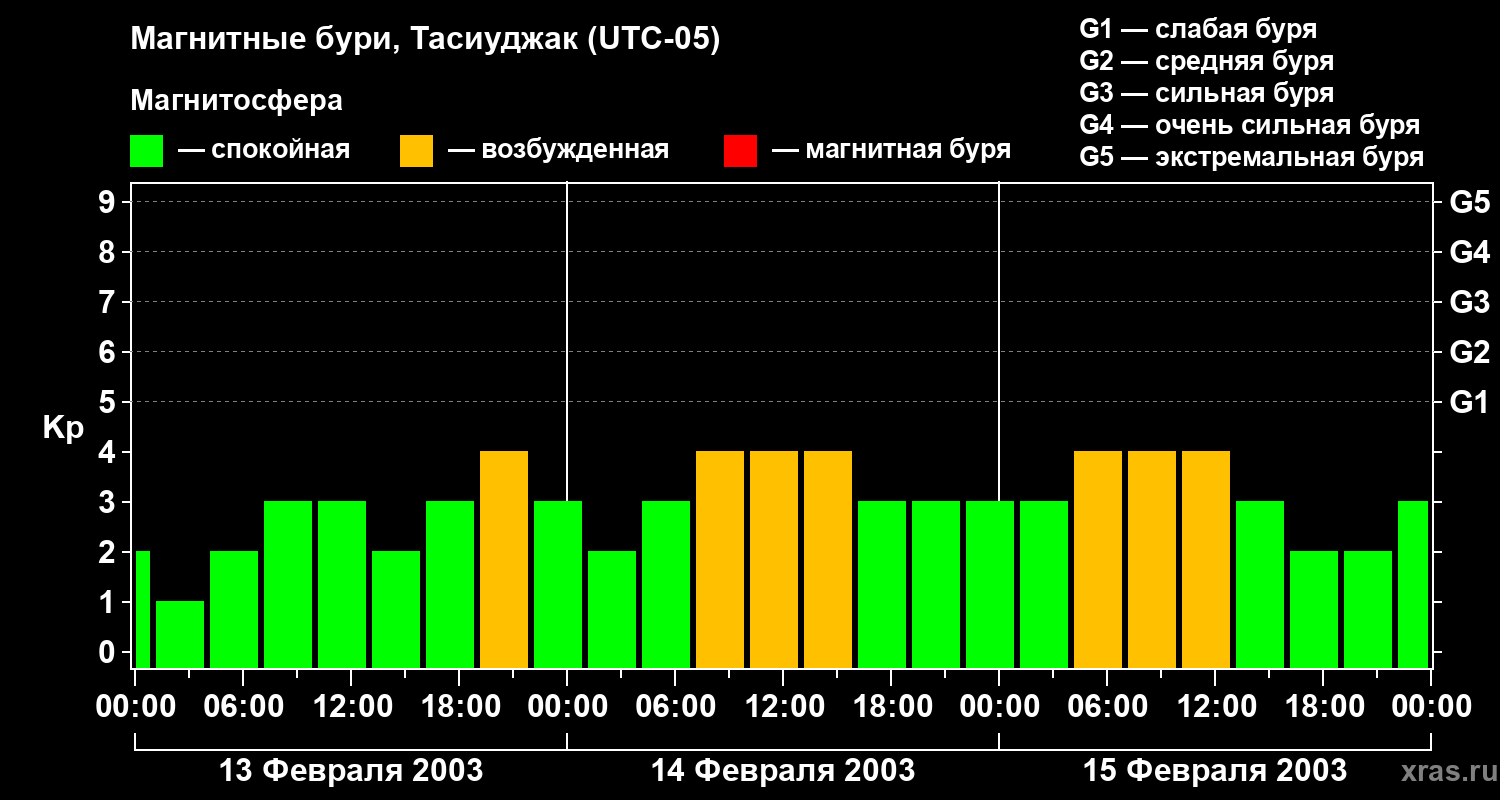
Task: Click the green 'спокойная' legend swatch
Action: (x=147, y=150)
